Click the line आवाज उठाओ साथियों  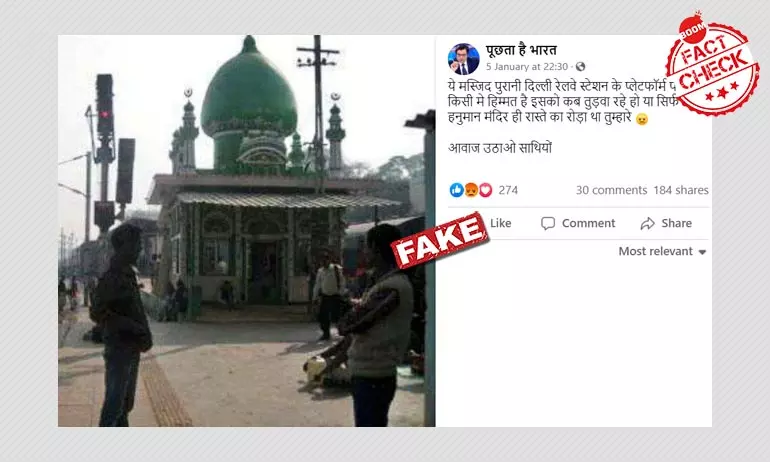tap(500, 148)
